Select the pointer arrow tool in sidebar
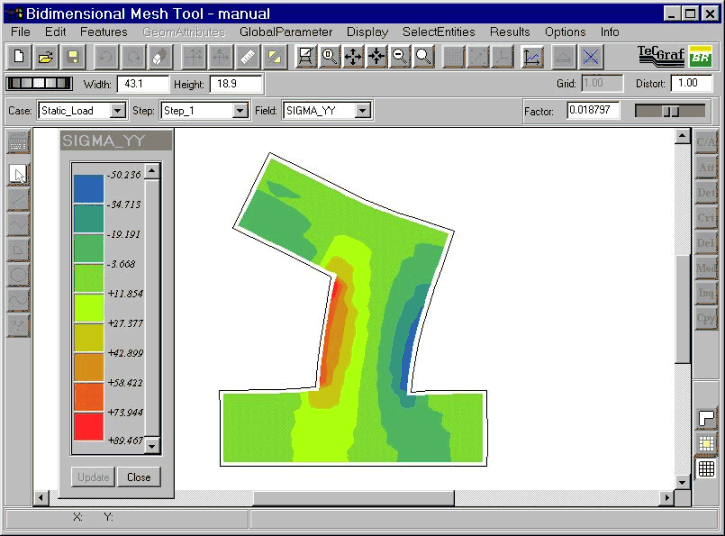 point(18,174)
